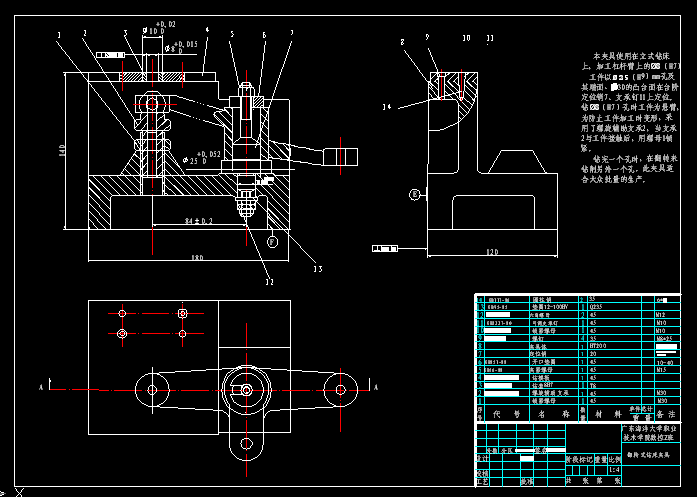Select part callout number 13
Image resolution: width=697 pixels, height=497 pixels.
[x=318, y=268]
